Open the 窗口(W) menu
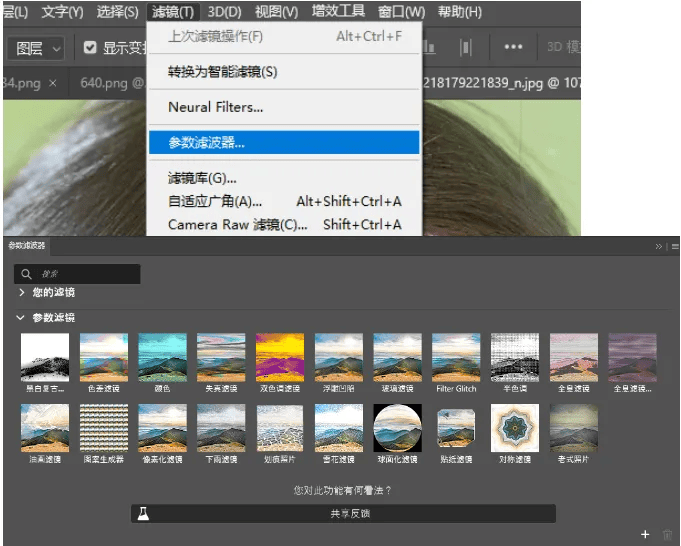 click(401, 12)
